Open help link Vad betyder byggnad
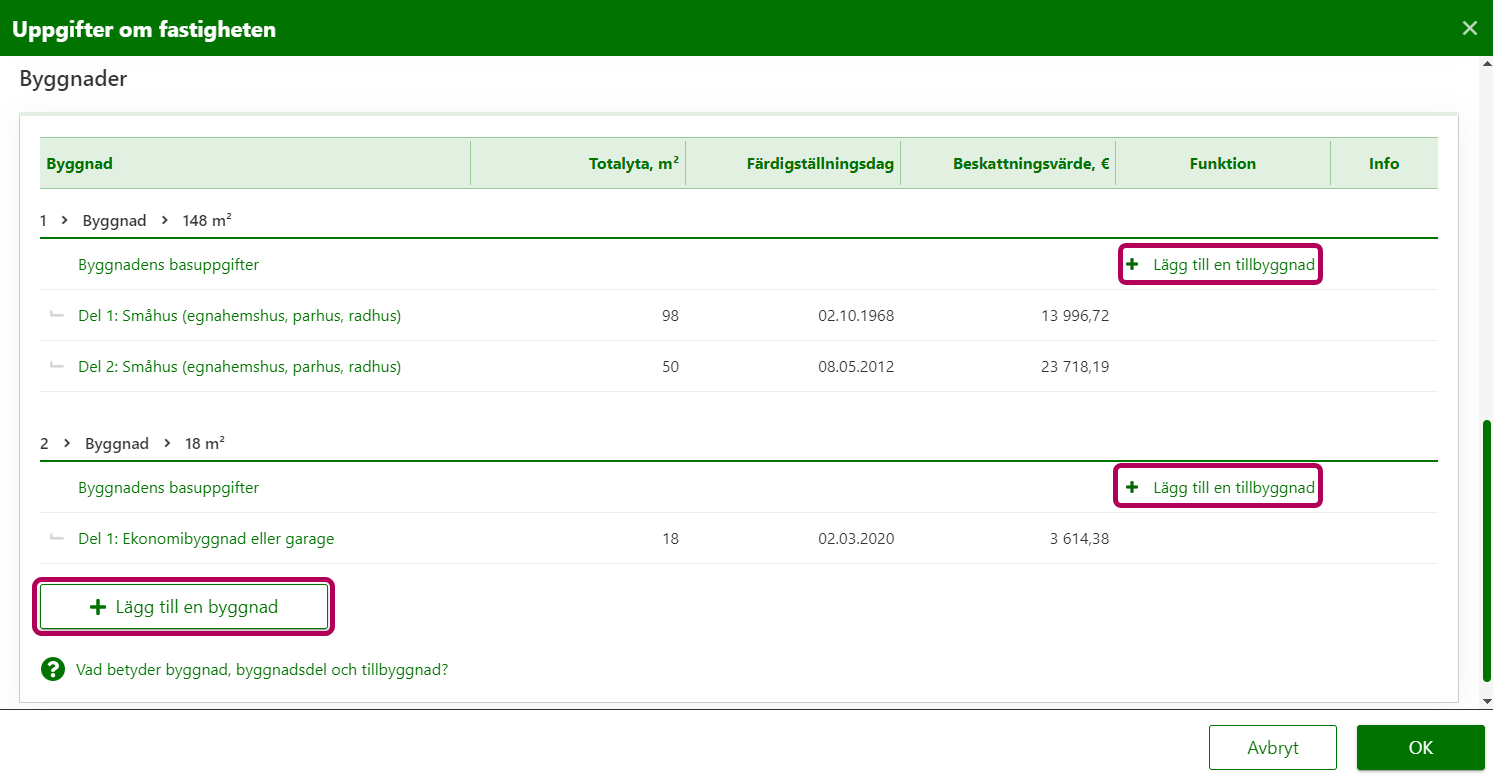Screen dimensions: 1493x777 tap(262, 670)
